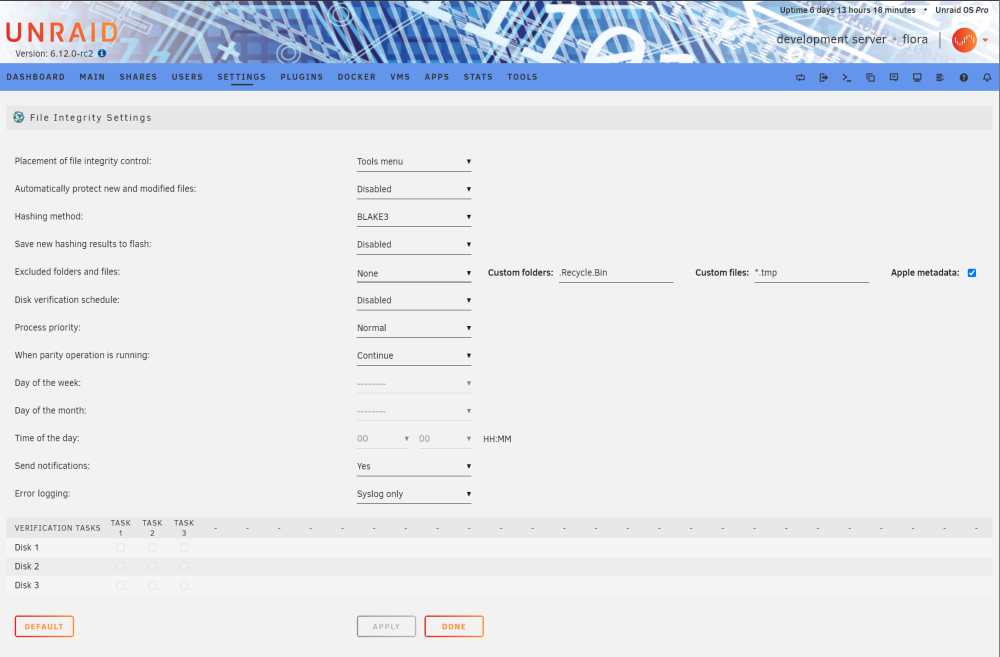Click the Custom folders input field
The image size is (1000, 657).
pos(616,273)
